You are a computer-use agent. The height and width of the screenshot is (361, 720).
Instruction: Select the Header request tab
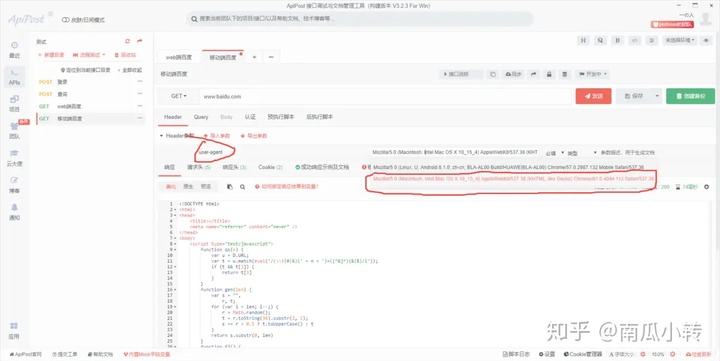[x=173, y=117]
